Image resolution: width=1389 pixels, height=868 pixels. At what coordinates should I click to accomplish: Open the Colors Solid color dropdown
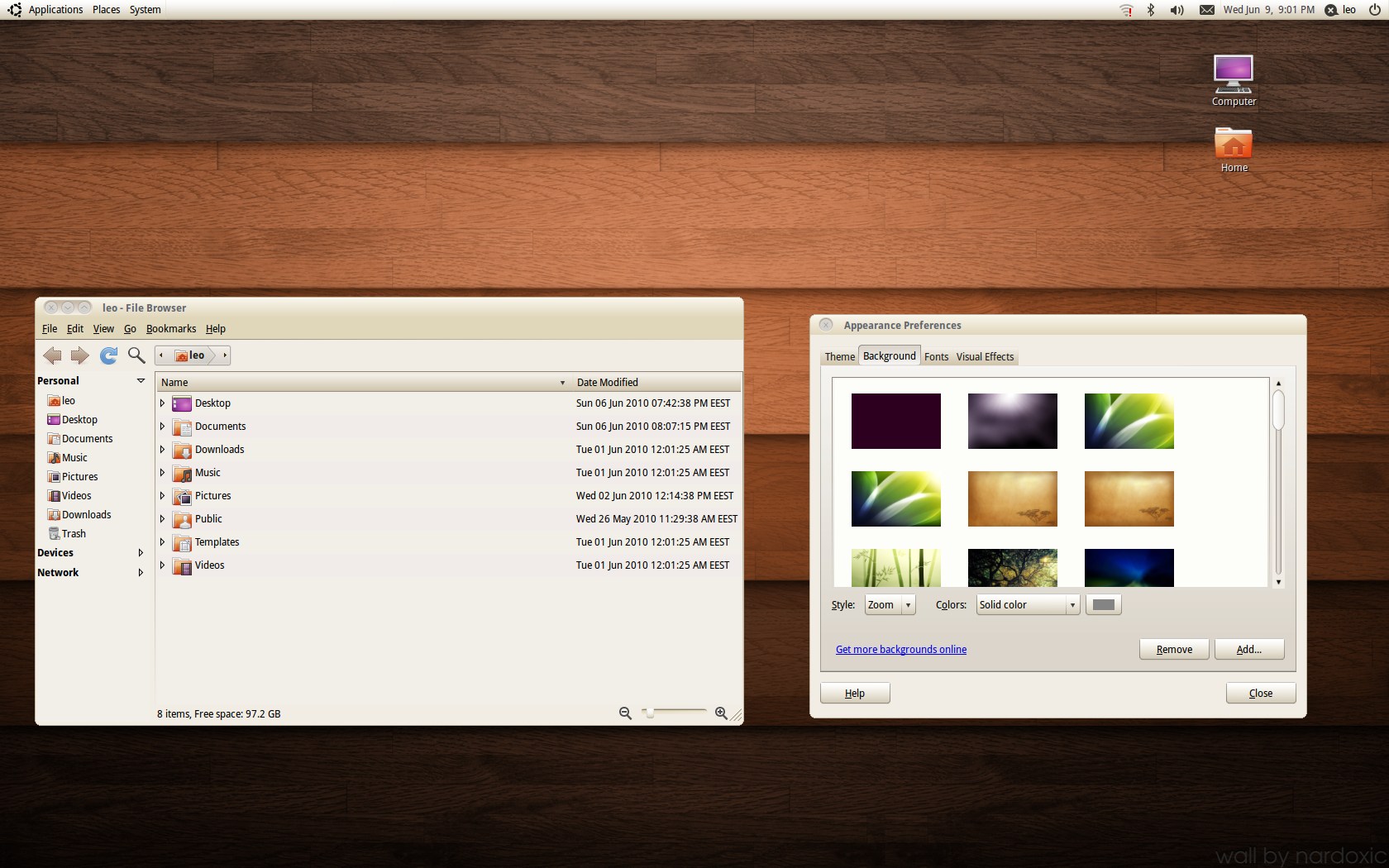click(1028, 605)
